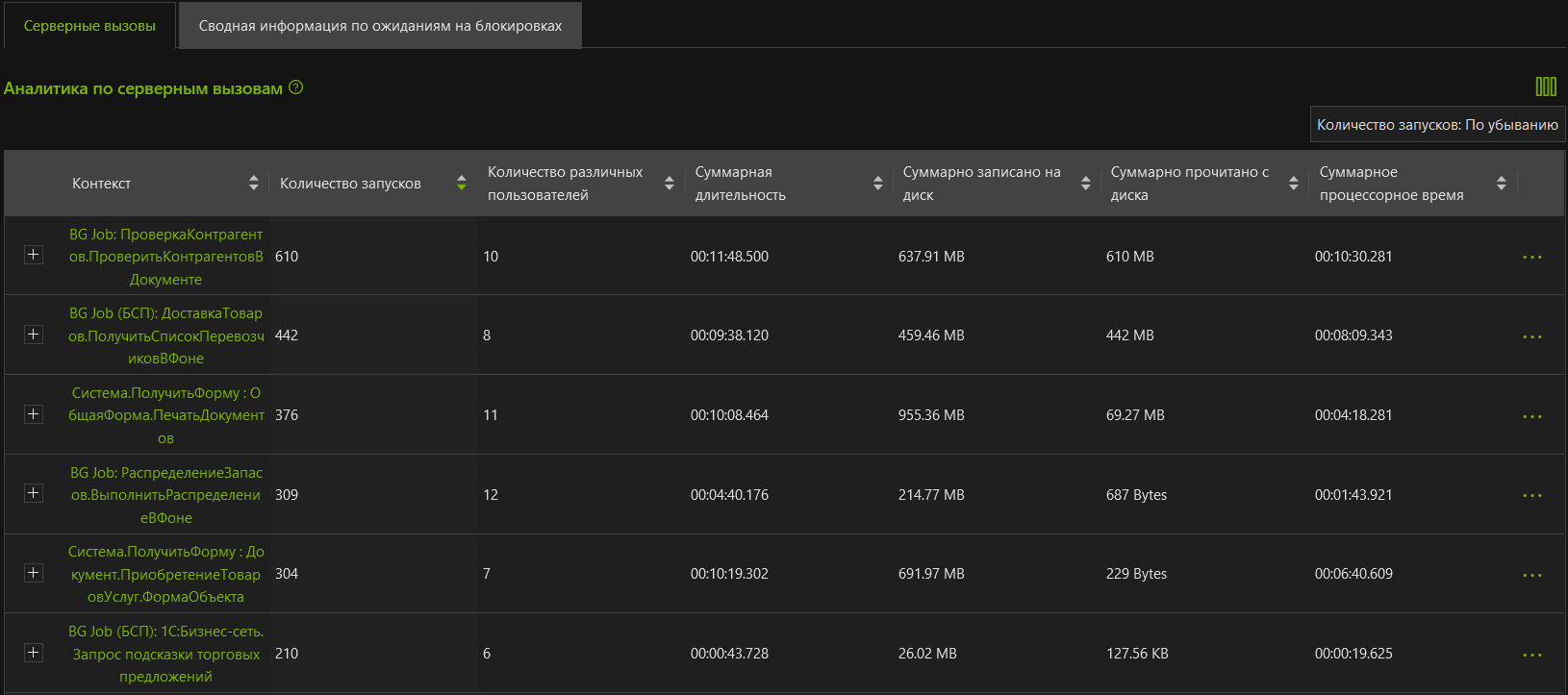Open actions menu for the 442-launches row
This screenshot has height=695, width=1568.
coord(1531,336)
